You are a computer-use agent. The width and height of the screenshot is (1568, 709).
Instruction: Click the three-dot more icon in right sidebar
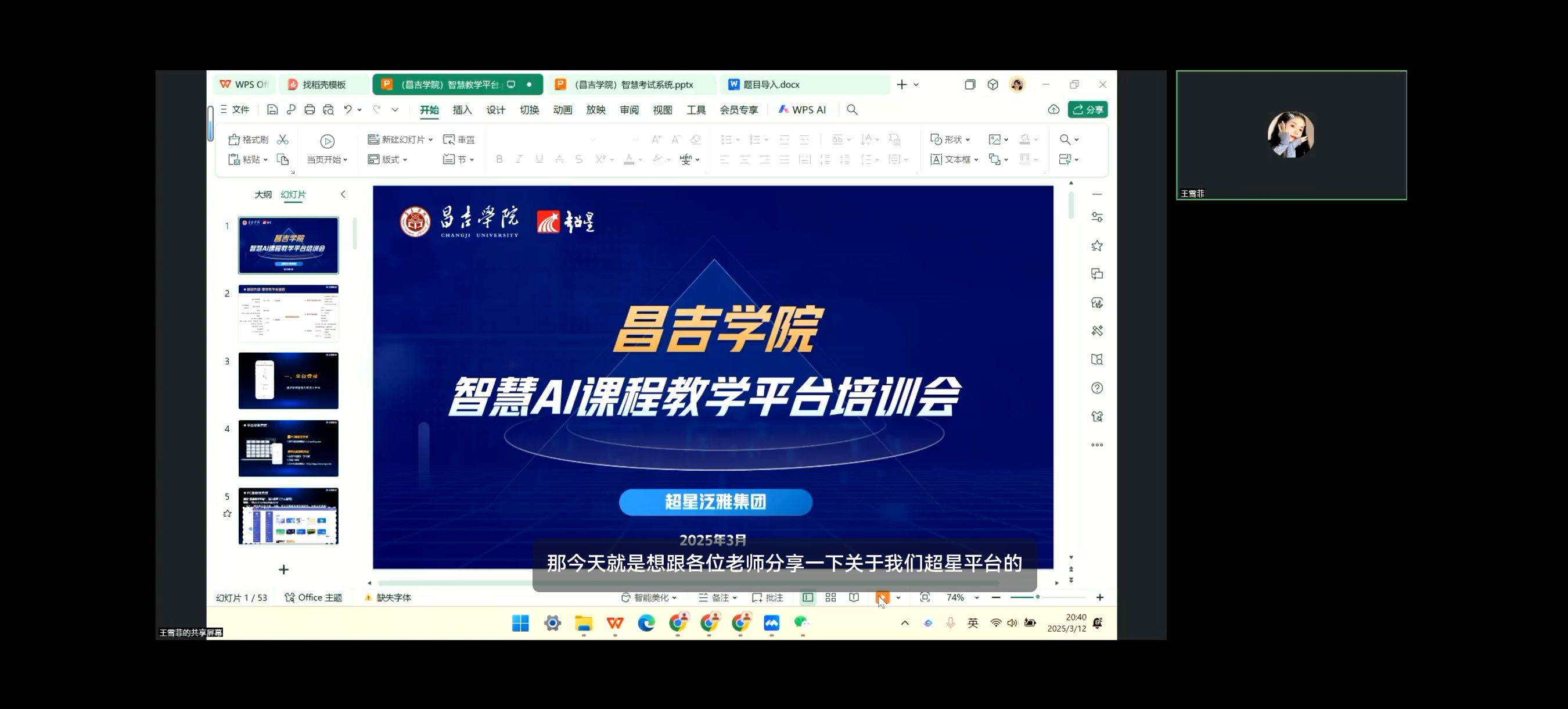[1097, 445]
